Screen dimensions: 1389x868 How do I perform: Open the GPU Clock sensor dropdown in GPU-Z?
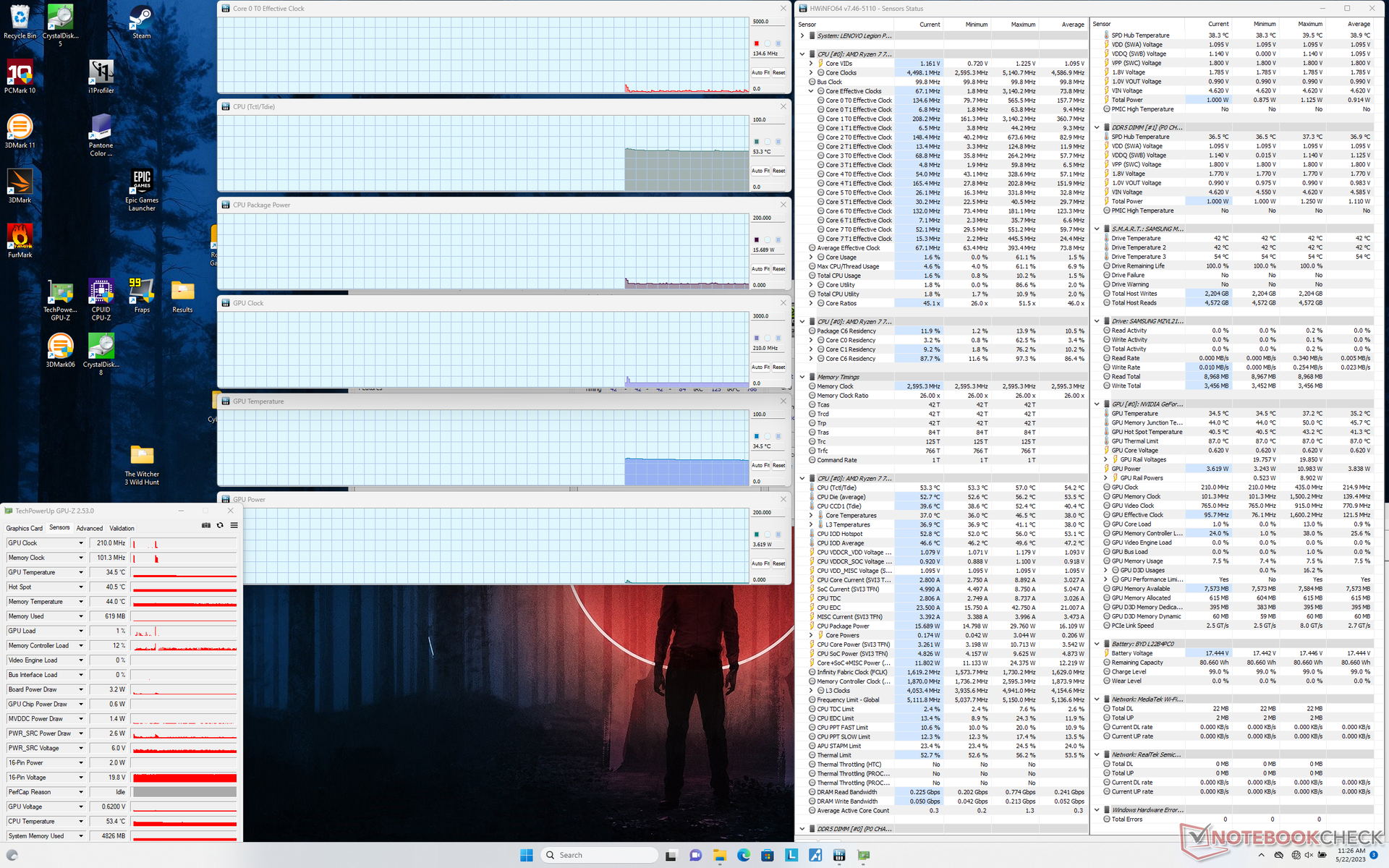81,543
